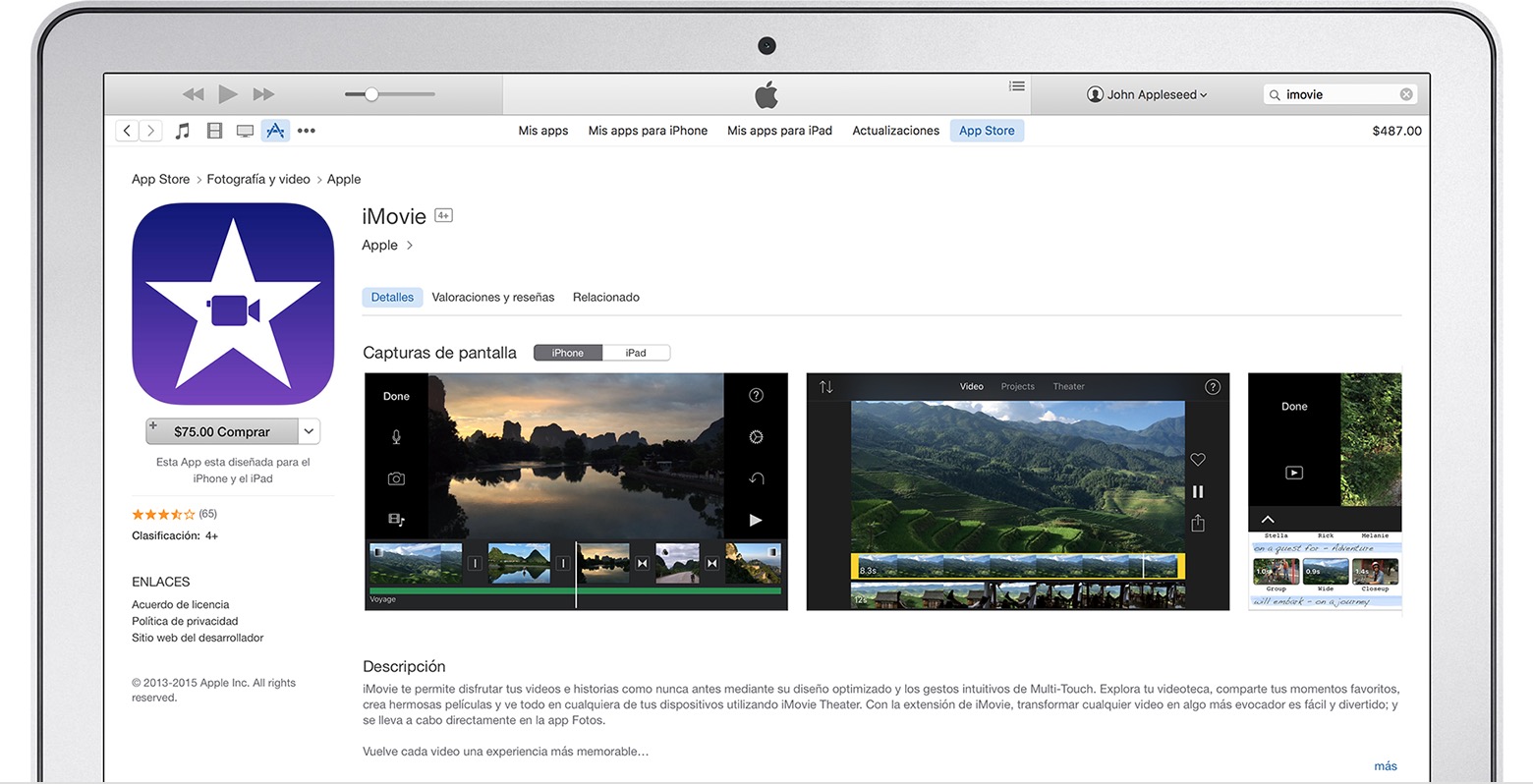Open the Política de privacidad link
This screenshot has width=1533, height=784.
[x=185, y=621]
